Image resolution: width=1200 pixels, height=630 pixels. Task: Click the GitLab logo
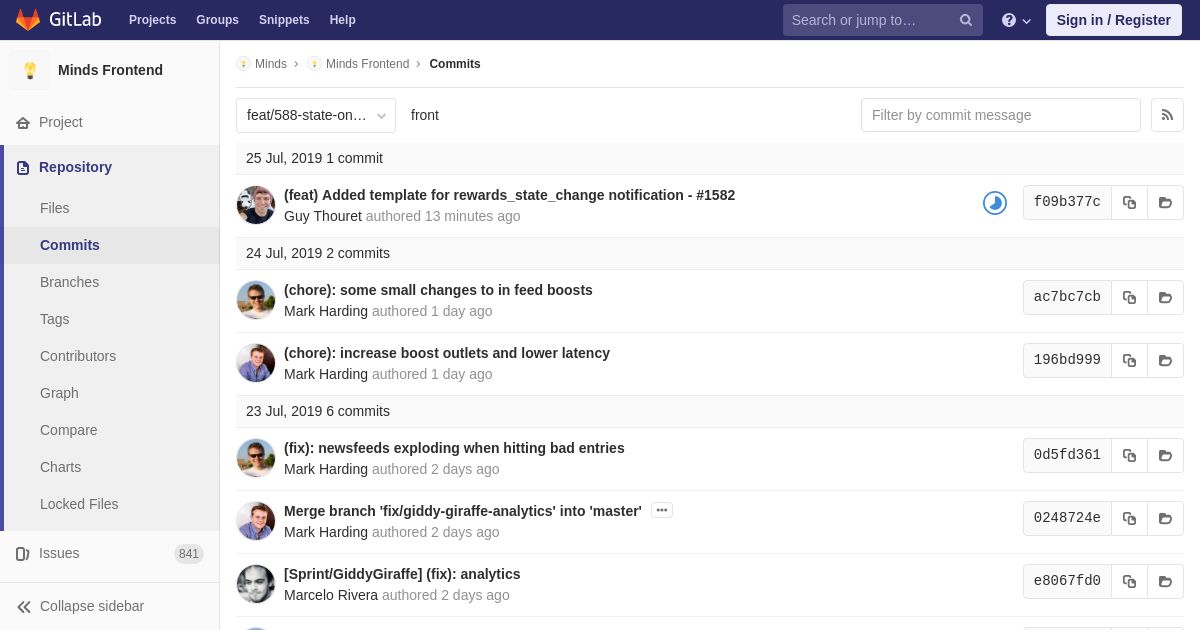pyautogui.click(x=58, y=20)
